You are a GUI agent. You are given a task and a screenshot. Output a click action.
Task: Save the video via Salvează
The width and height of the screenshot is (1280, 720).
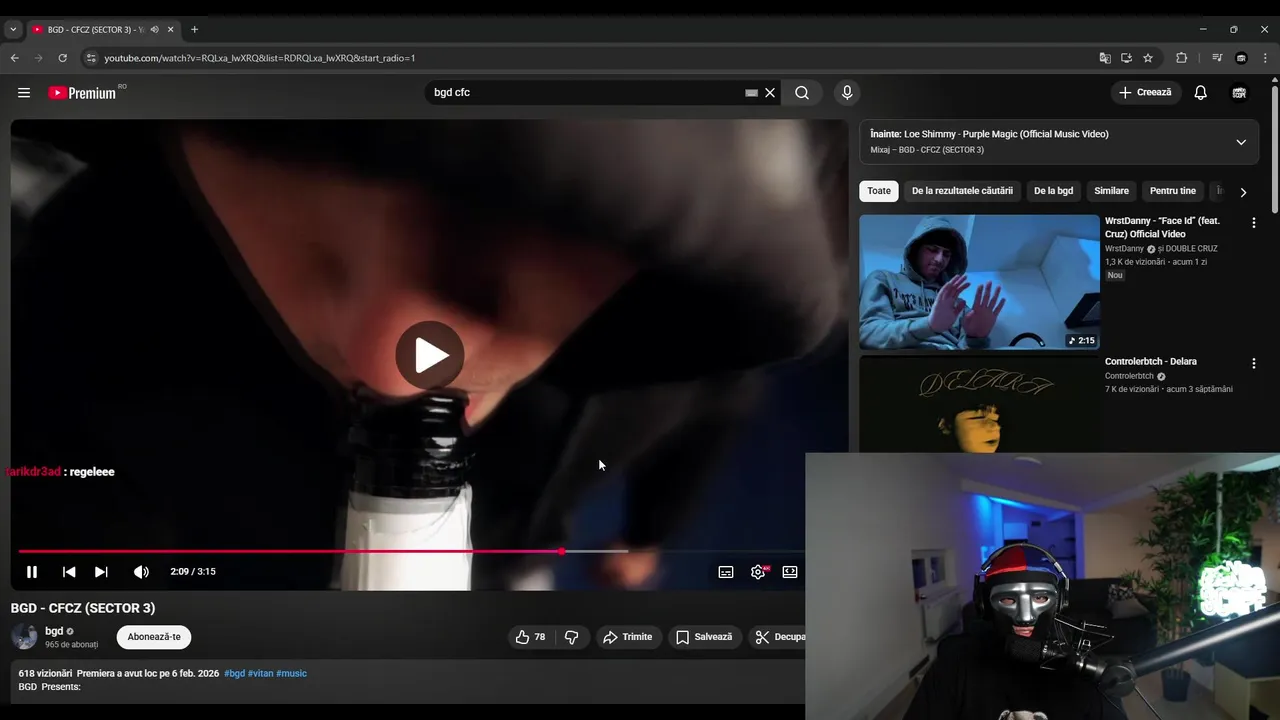point(704,637)
